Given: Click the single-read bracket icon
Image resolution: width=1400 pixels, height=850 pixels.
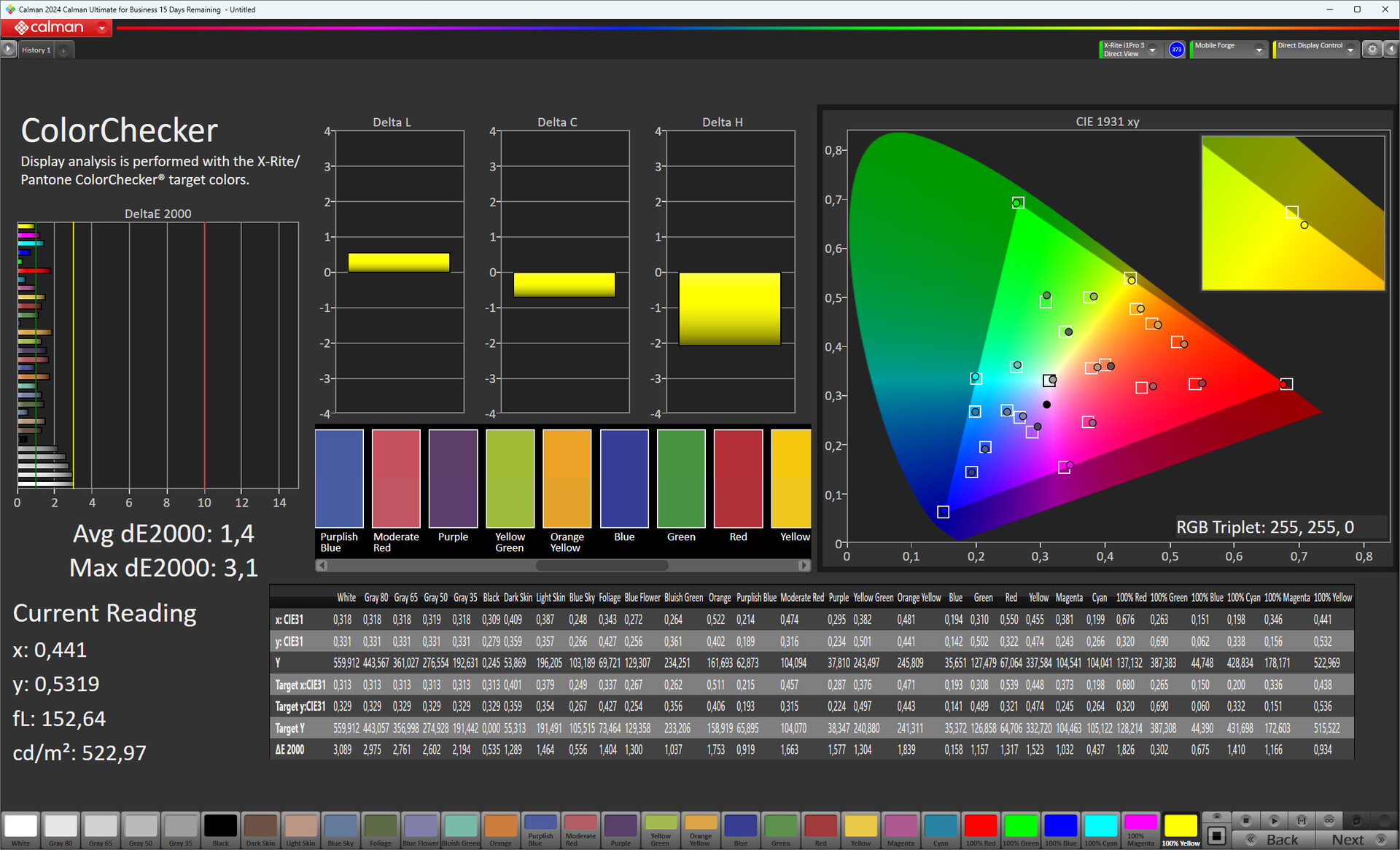Looking at the screenshot, I should [1302, 820].
